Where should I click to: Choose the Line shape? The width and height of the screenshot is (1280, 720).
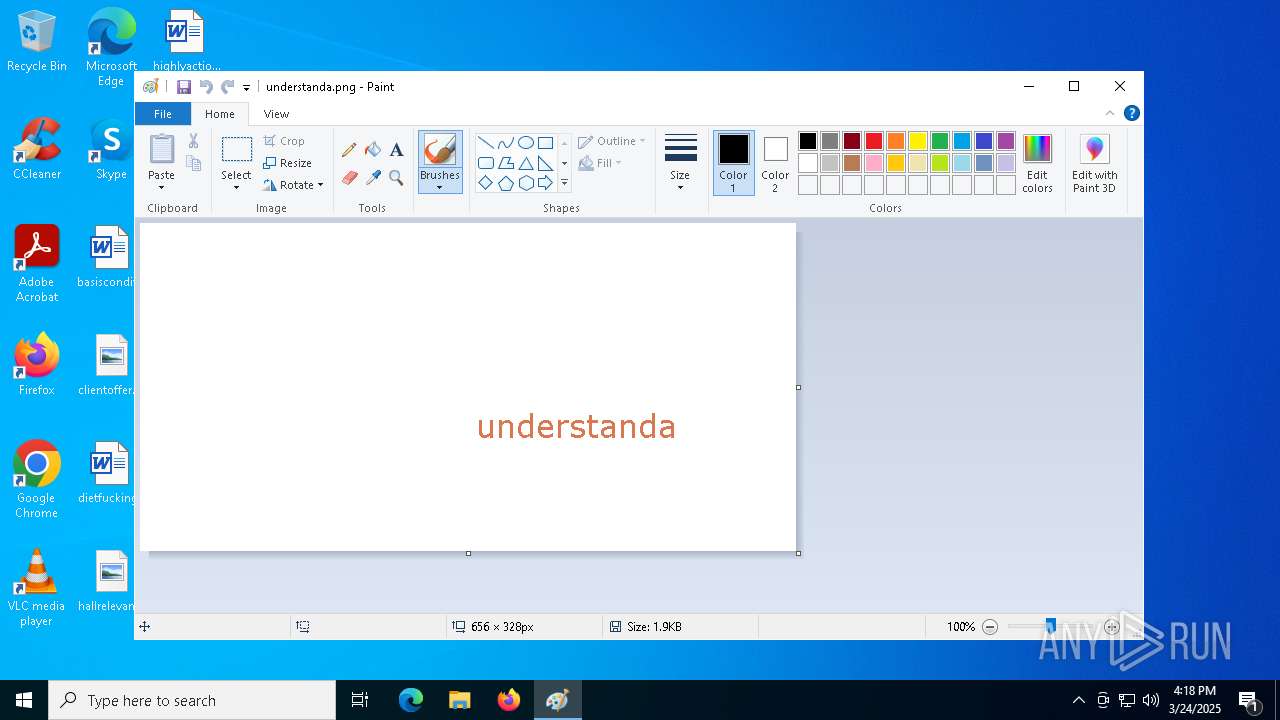click(x=485, y=142)
